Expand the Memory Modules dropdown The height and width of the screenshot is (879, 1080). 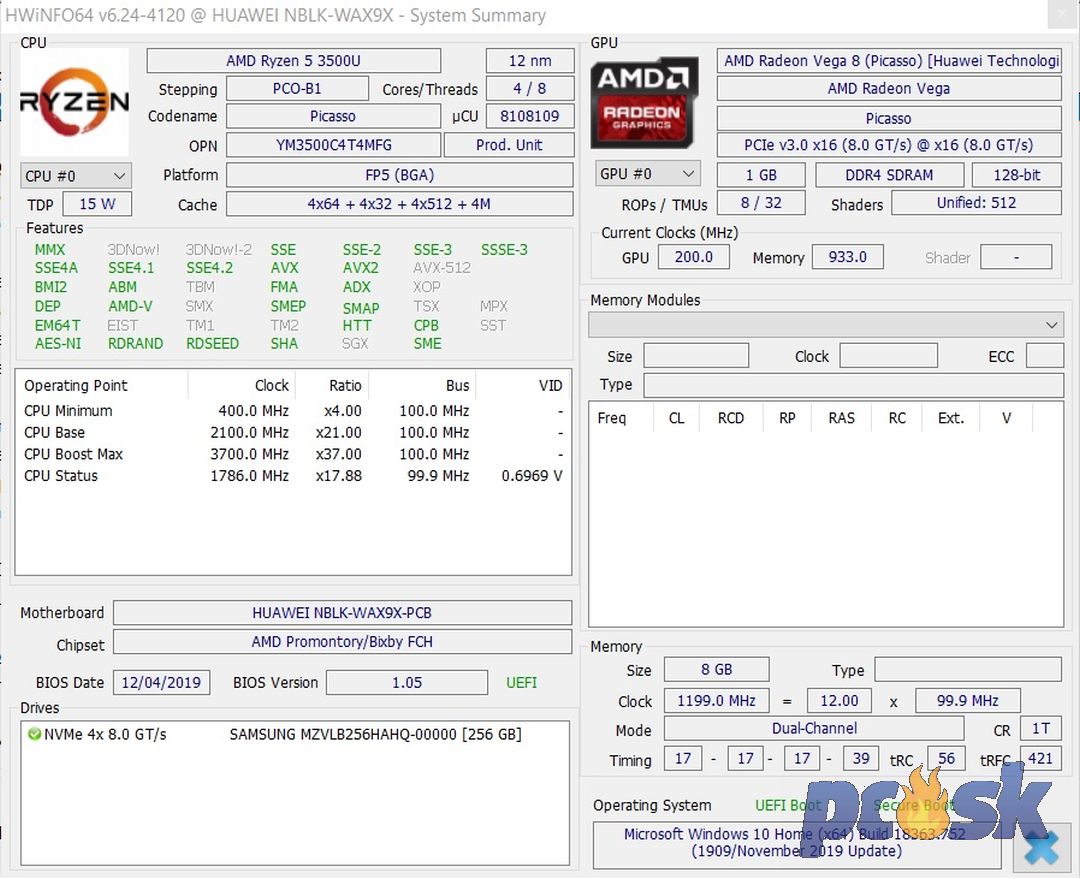click(x=826, y=324)
